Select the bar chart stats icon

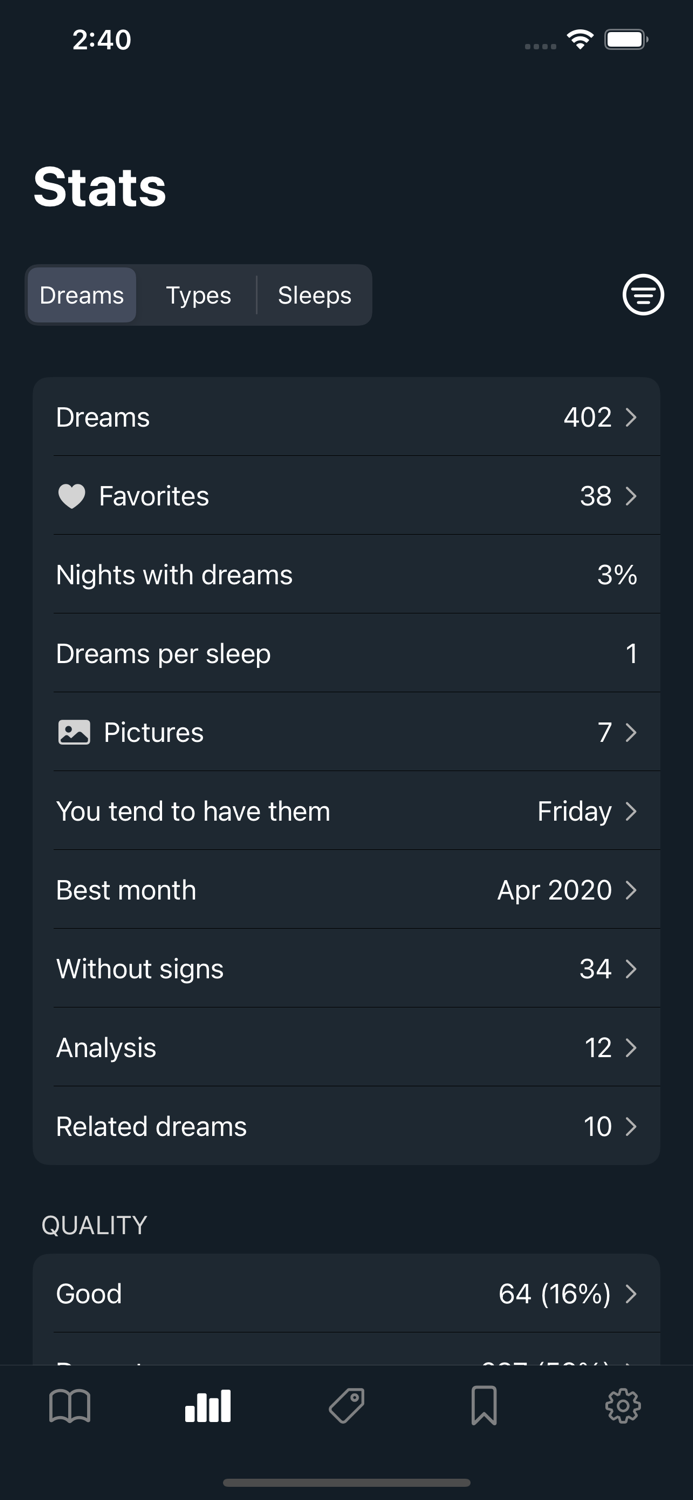click(x=207, y=1405)
